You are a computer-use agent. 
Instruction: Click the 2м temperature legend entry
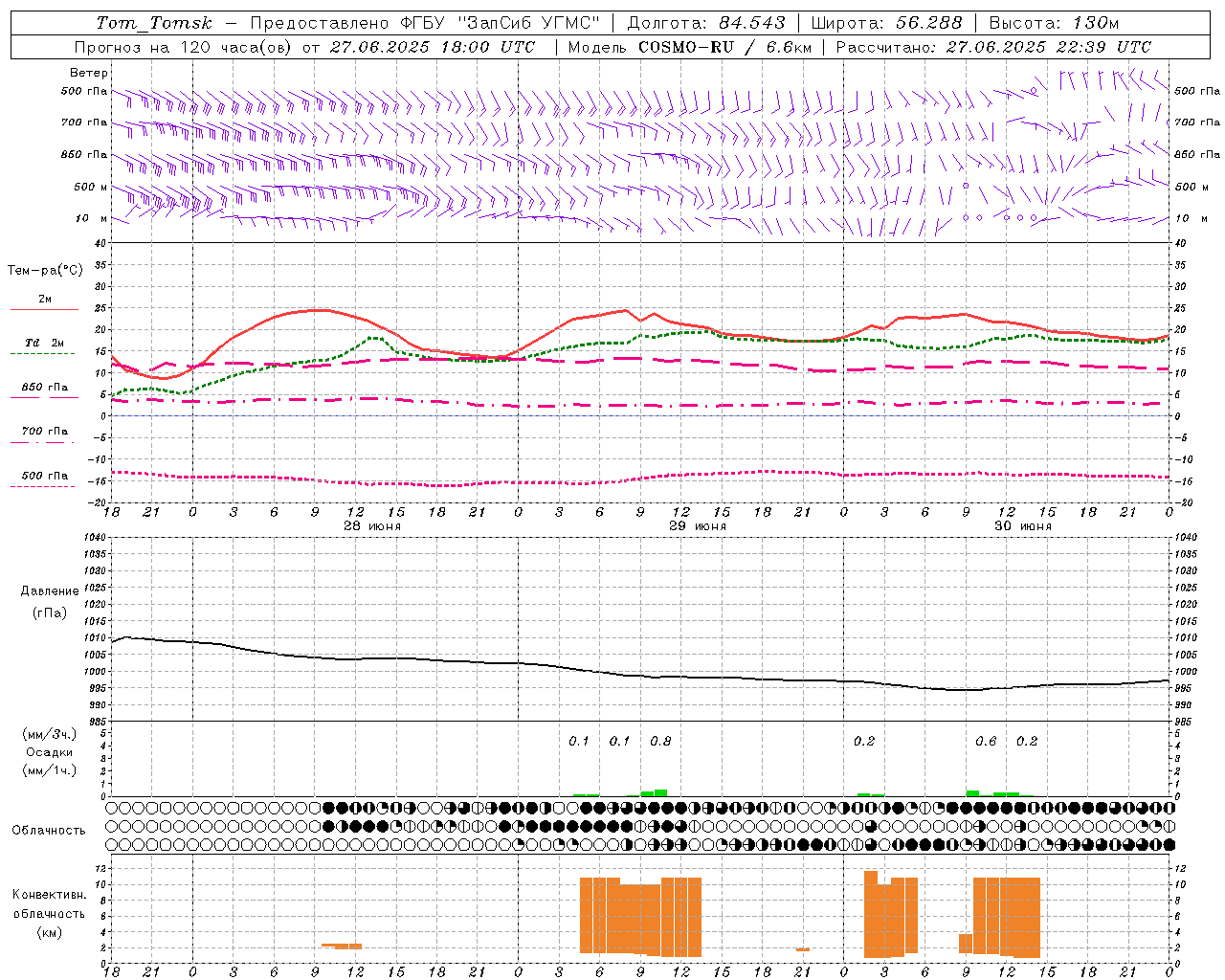[x=45, y=300]
